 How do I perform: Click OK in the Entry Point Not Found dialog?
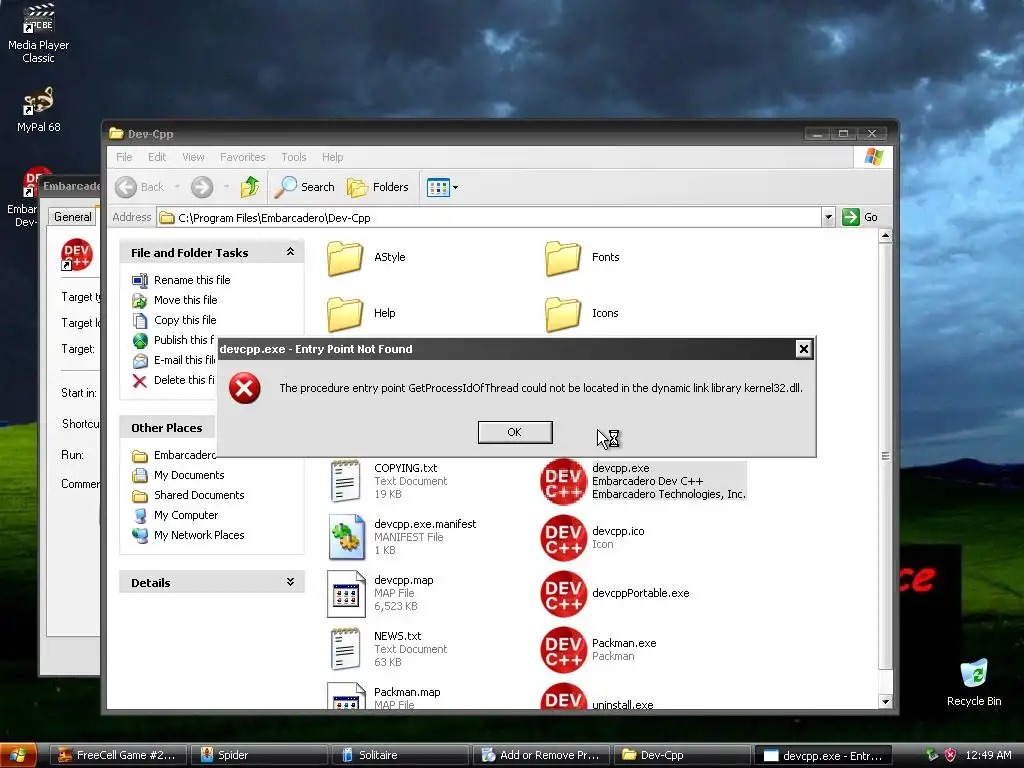tap(515, 432)
